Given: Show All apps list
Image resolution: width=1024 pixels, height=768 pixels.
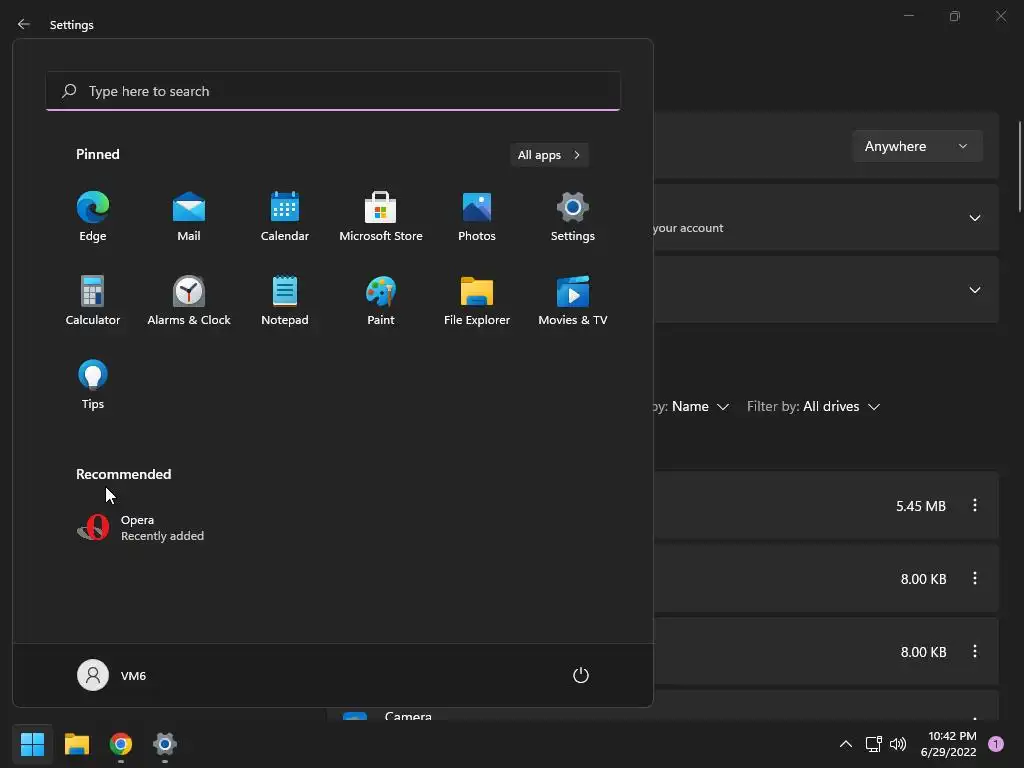Looking at the screenshot, I should [x=549, y=155].
